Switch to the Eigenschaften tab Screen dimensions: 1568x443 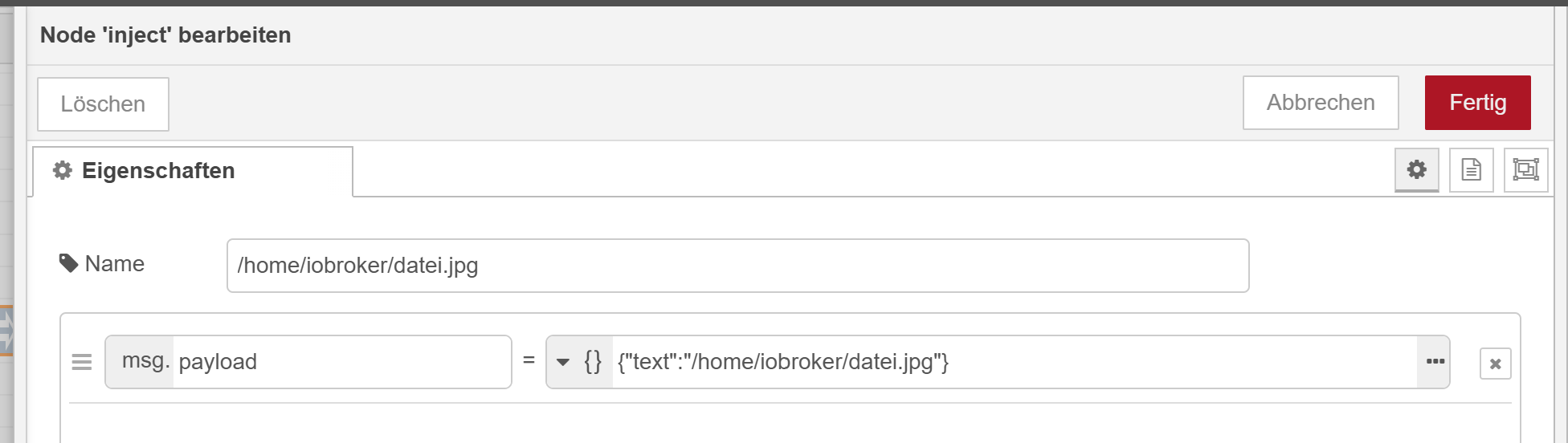(x=193, y=171)
